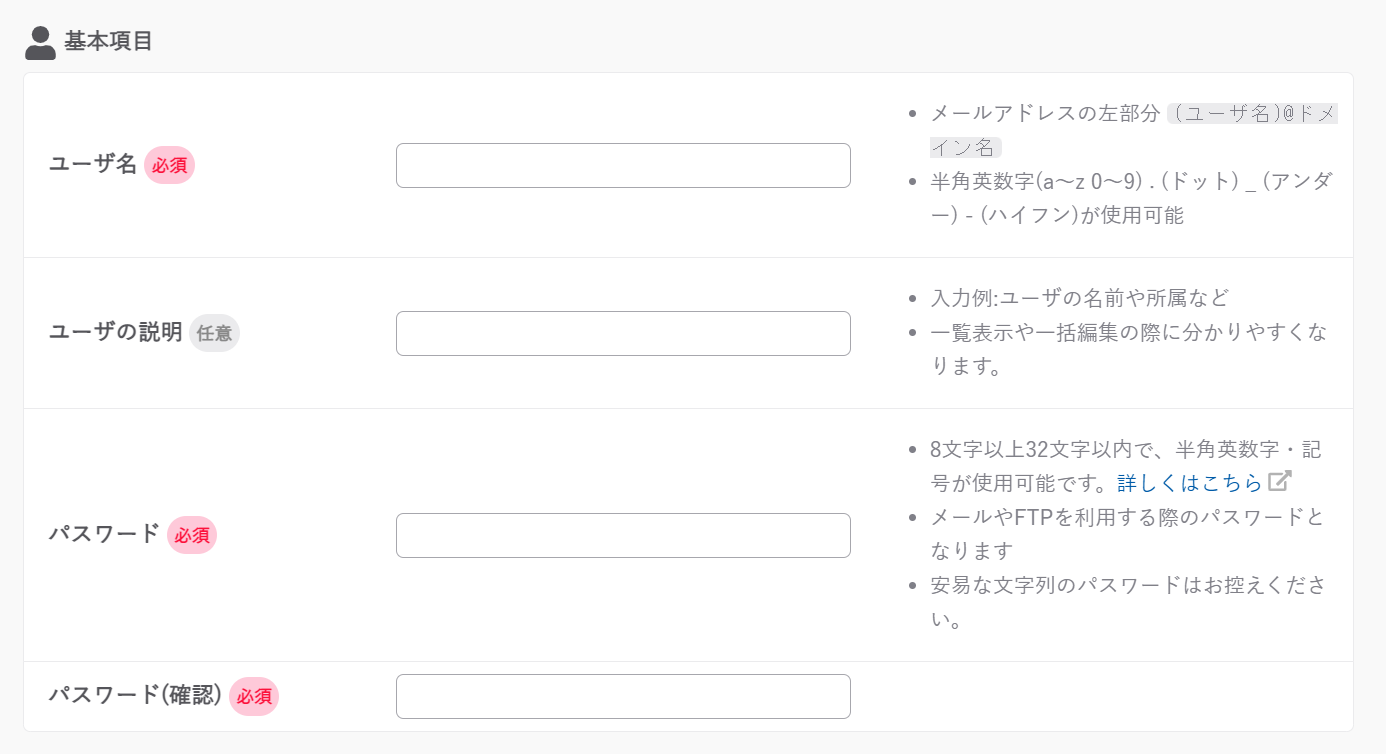
Task: Click the 必須 badge beside パスワード(確認)
Action: pyautogui.click(x=254, y=696)
